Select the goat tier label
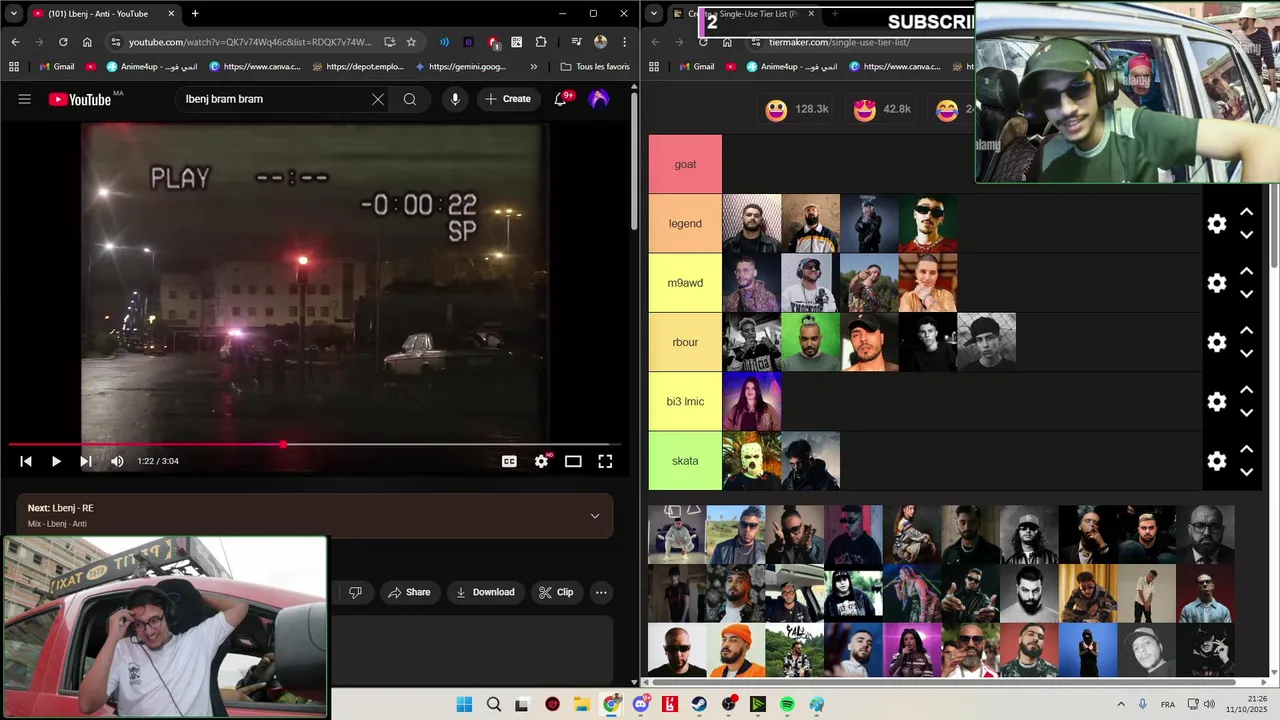Screen dimensions: 1280x720 click(685, 164)
